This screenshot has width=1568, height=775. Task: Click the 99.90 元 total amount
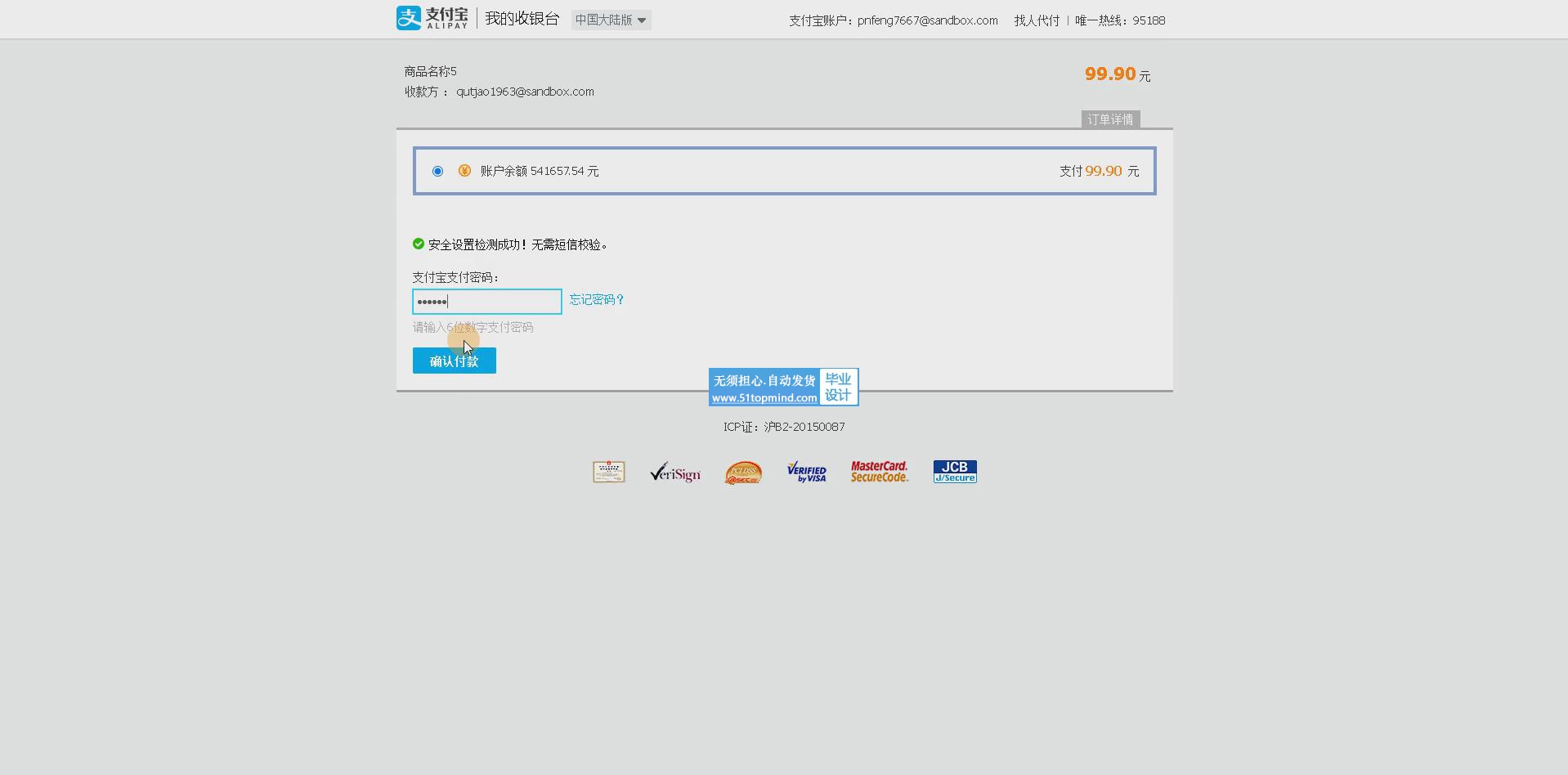point(1118,74)
